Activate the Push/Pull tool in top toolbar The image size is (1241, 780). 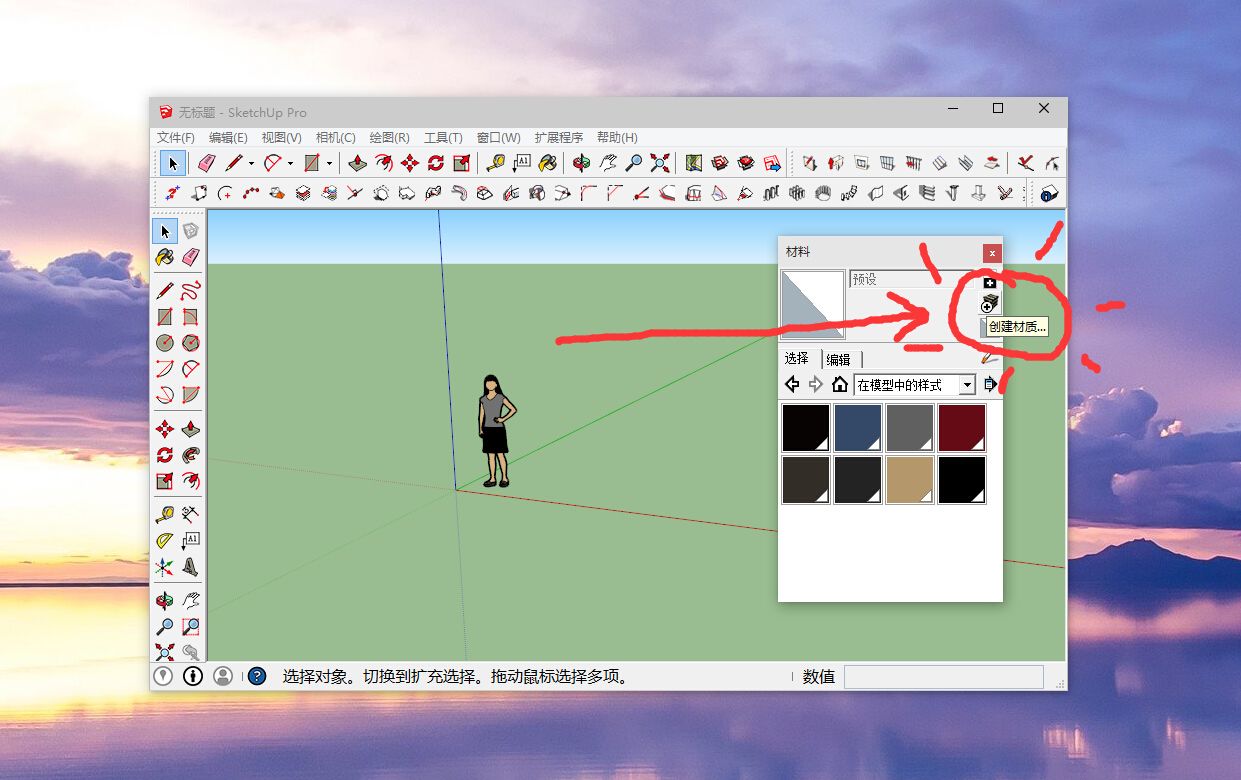[357, 163]
